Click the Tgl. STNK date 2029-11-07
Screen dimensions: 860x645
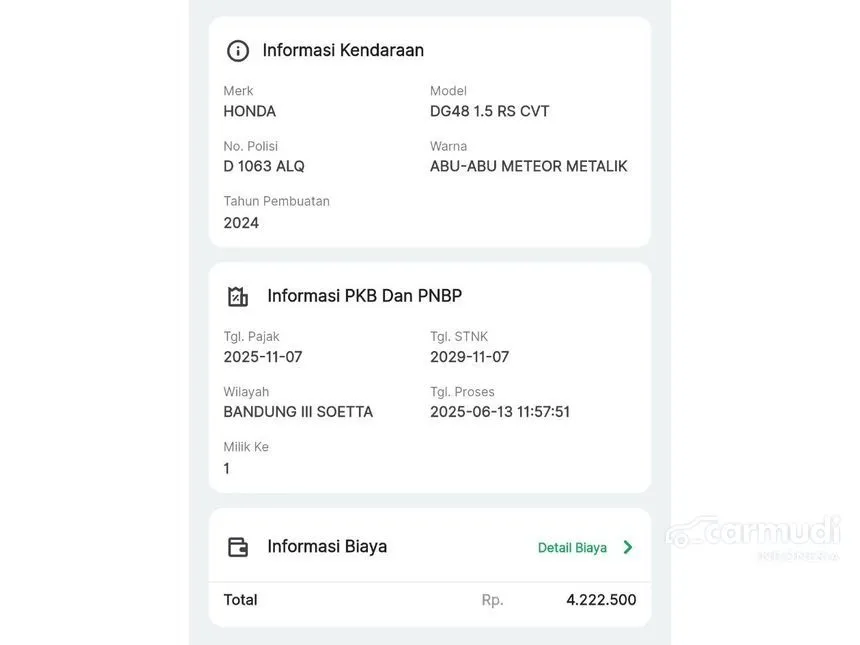pyautogui.click(x=469, y=357)
